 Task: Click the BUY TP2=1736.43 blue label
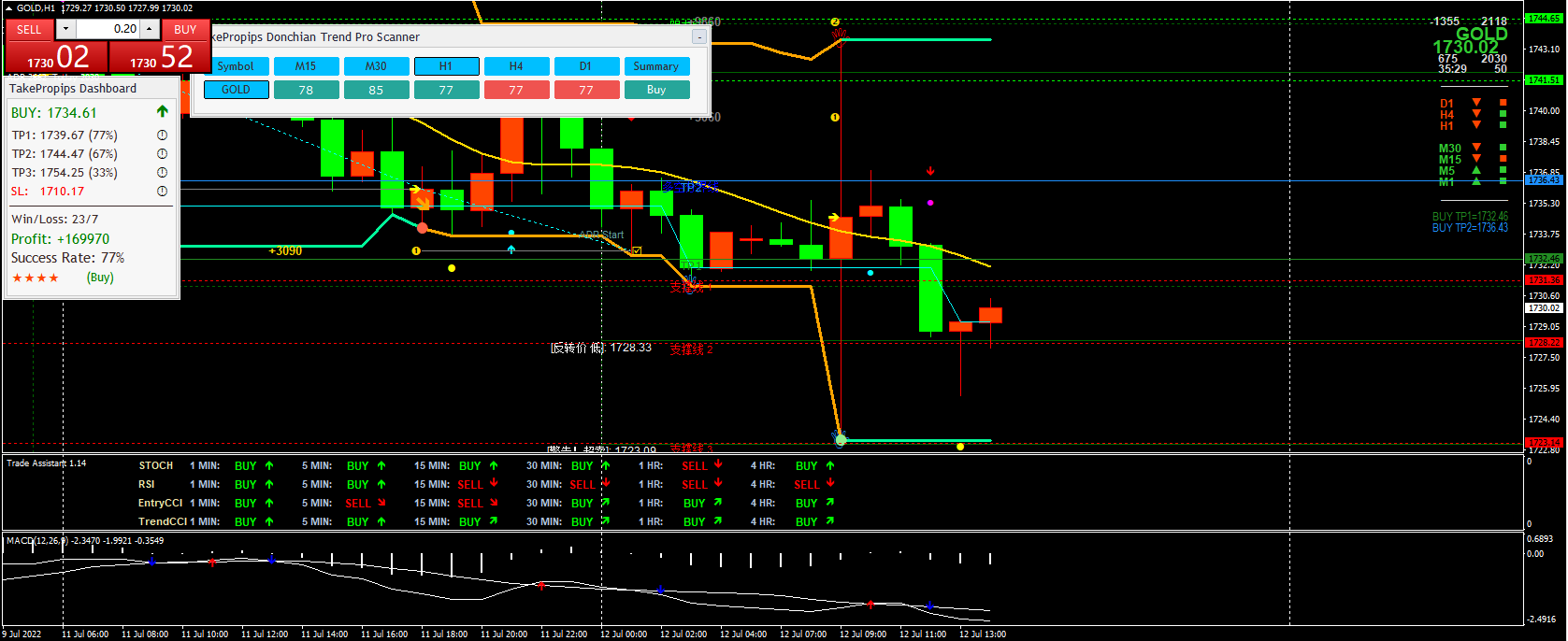point(1470,227)
